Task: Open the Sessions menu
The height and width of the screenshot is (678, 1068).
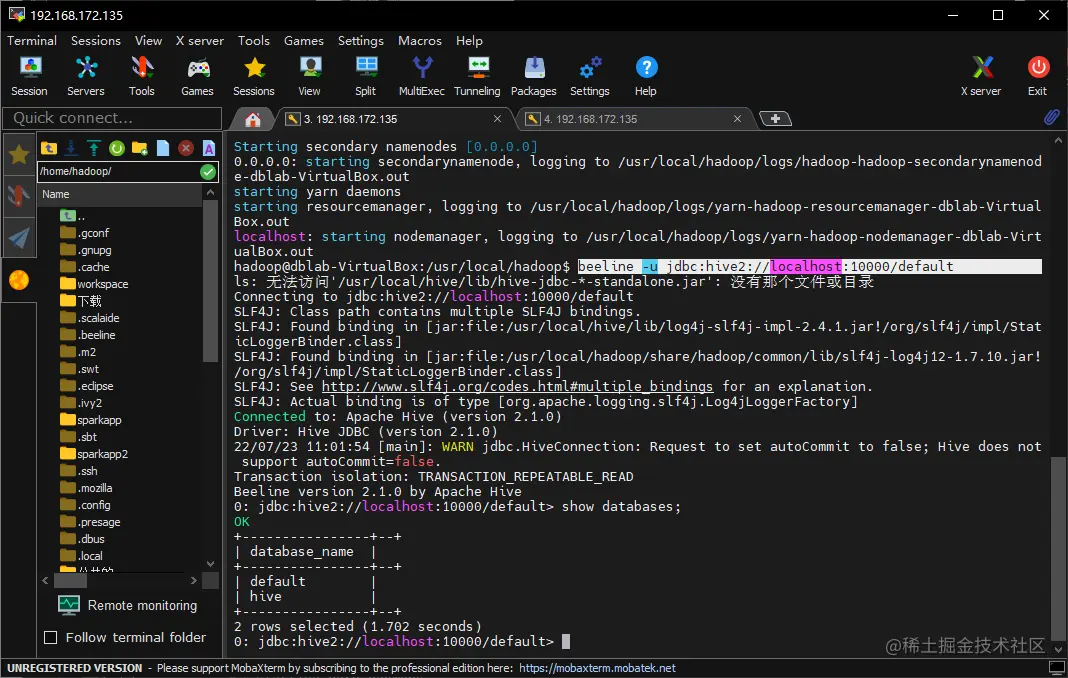Action: click(x=95, y=41)
